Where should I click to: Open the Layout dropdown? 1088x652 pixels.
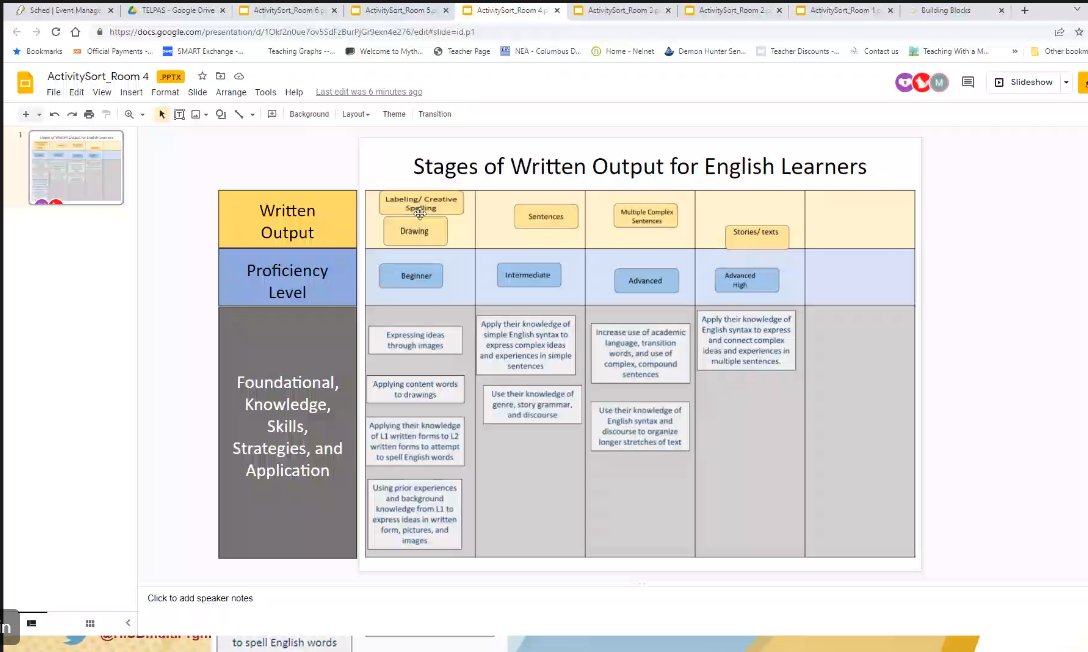coord(356,114)
